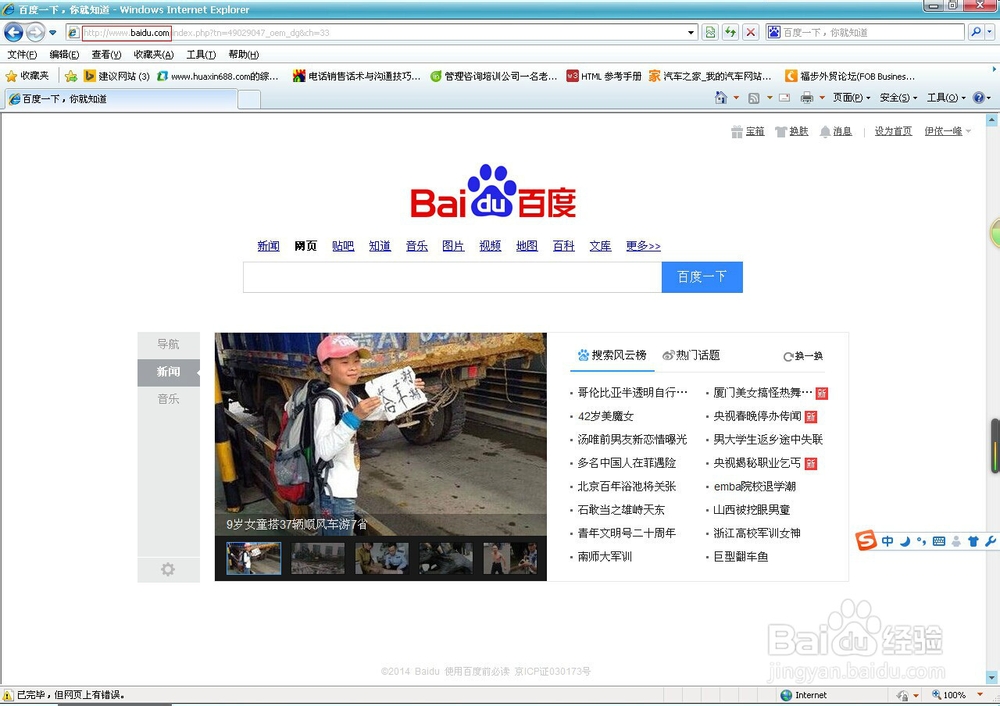Click the Print icon in command bar
The width and height of the screenshot is (1000, 706).
[807, 98]
